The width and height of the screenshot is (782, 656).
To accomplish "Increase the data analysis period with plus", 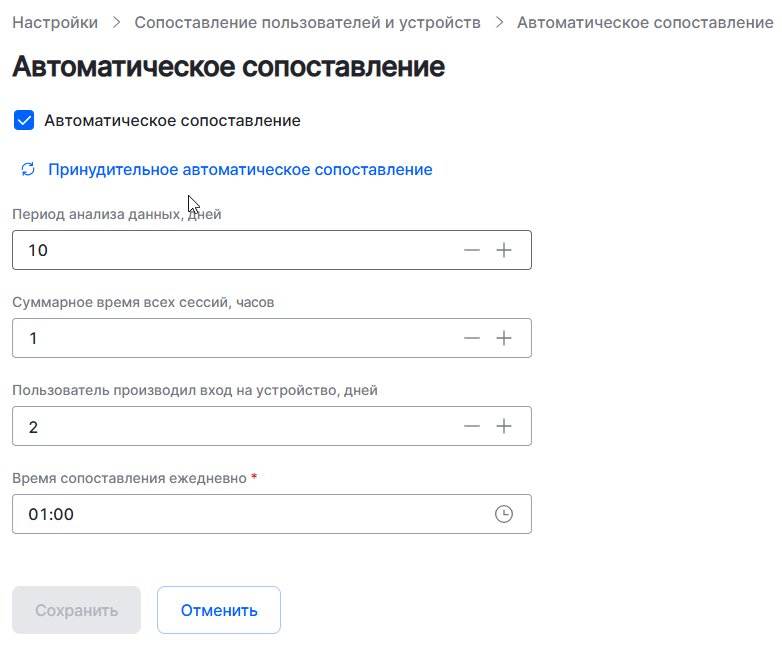I will [504, 250].
